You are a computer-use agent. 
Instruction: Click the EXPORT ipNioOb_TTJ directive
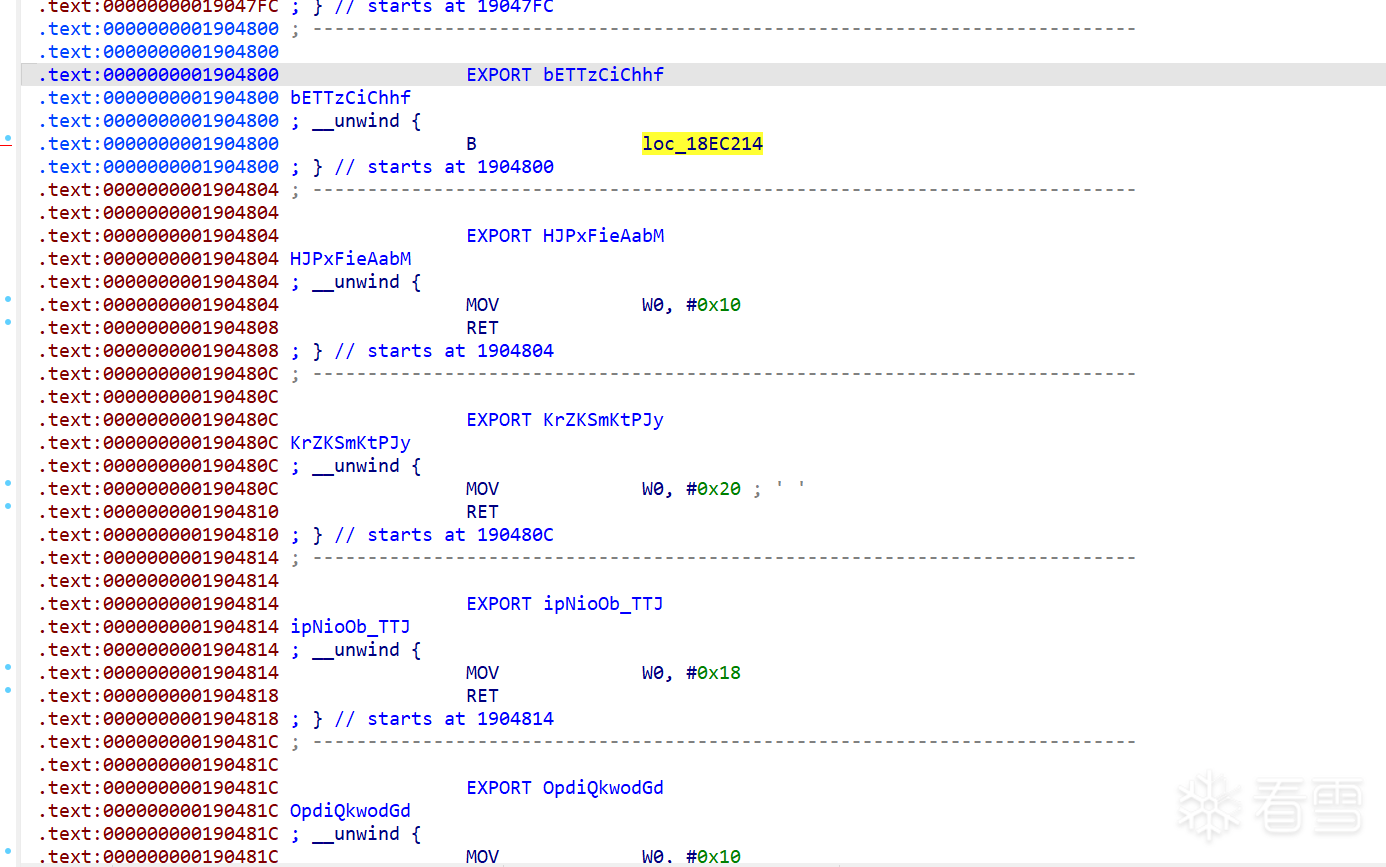pos(565,604)
